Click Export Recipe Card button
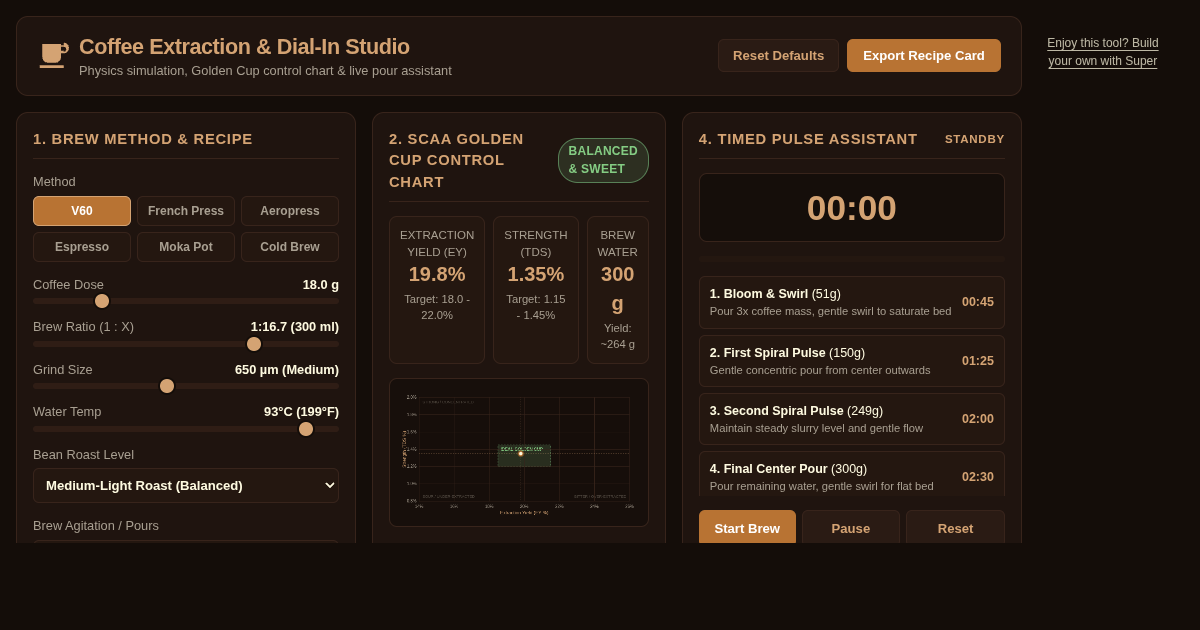1200x630 pixels. pos(924,55)
